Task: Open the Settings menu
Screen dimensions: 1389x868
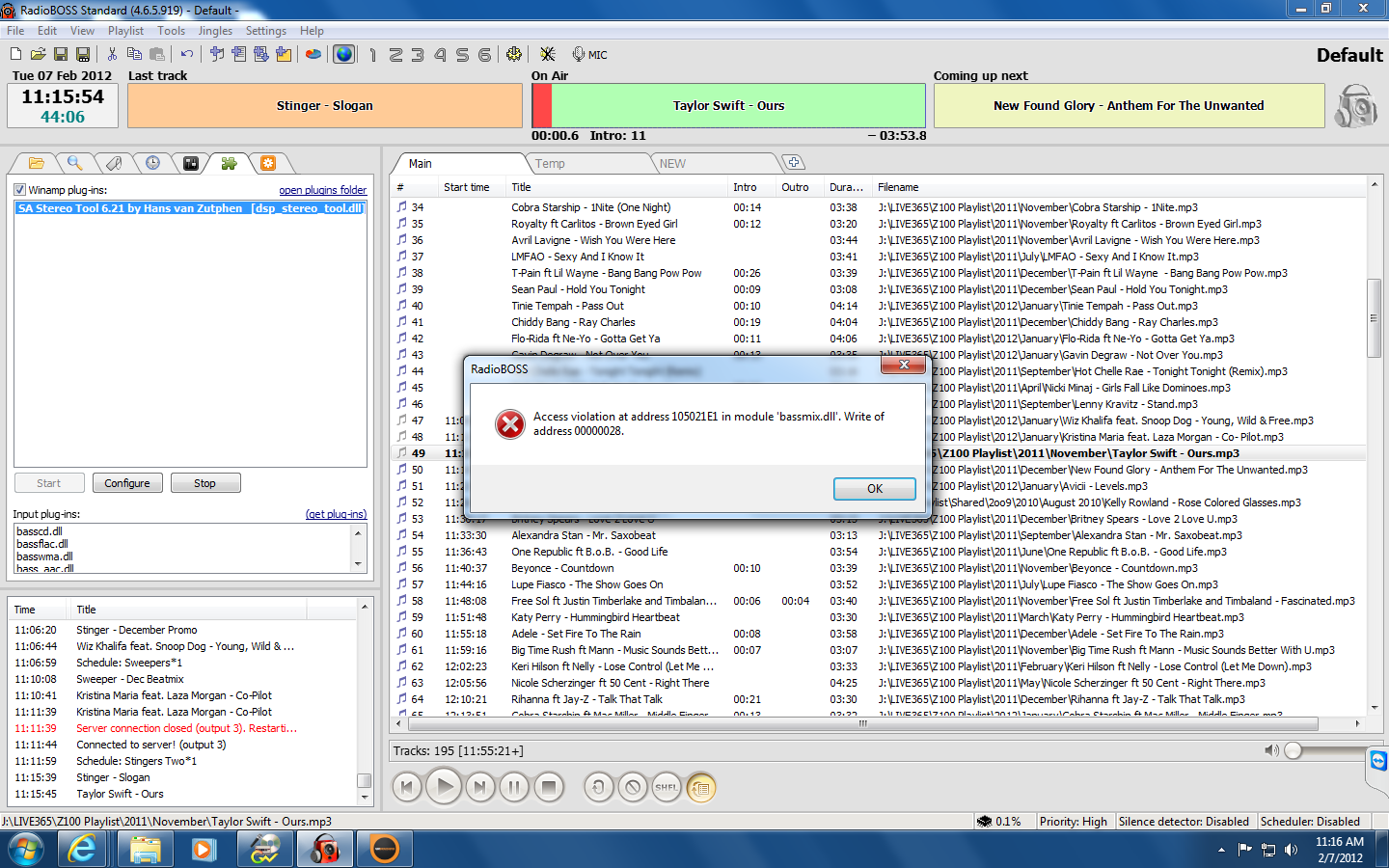Action: tap(265, 31)
